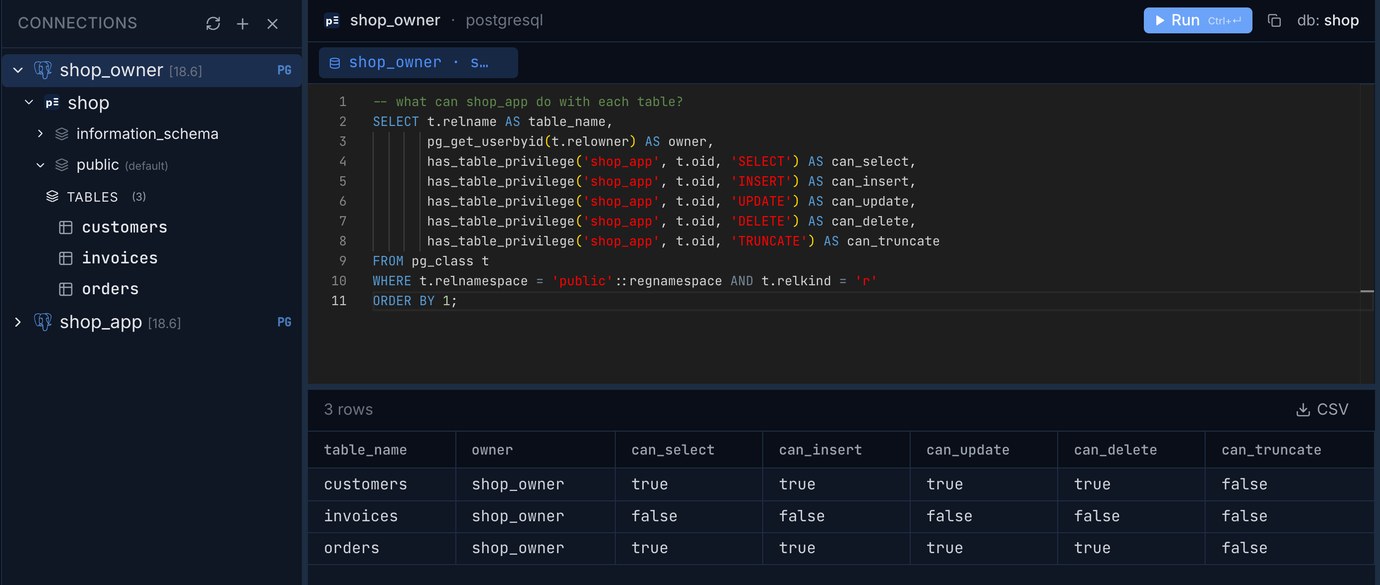Switch to the shop_owner query tab
Viewport: 1380px width, 585px height.
click(x=418, y=62)
